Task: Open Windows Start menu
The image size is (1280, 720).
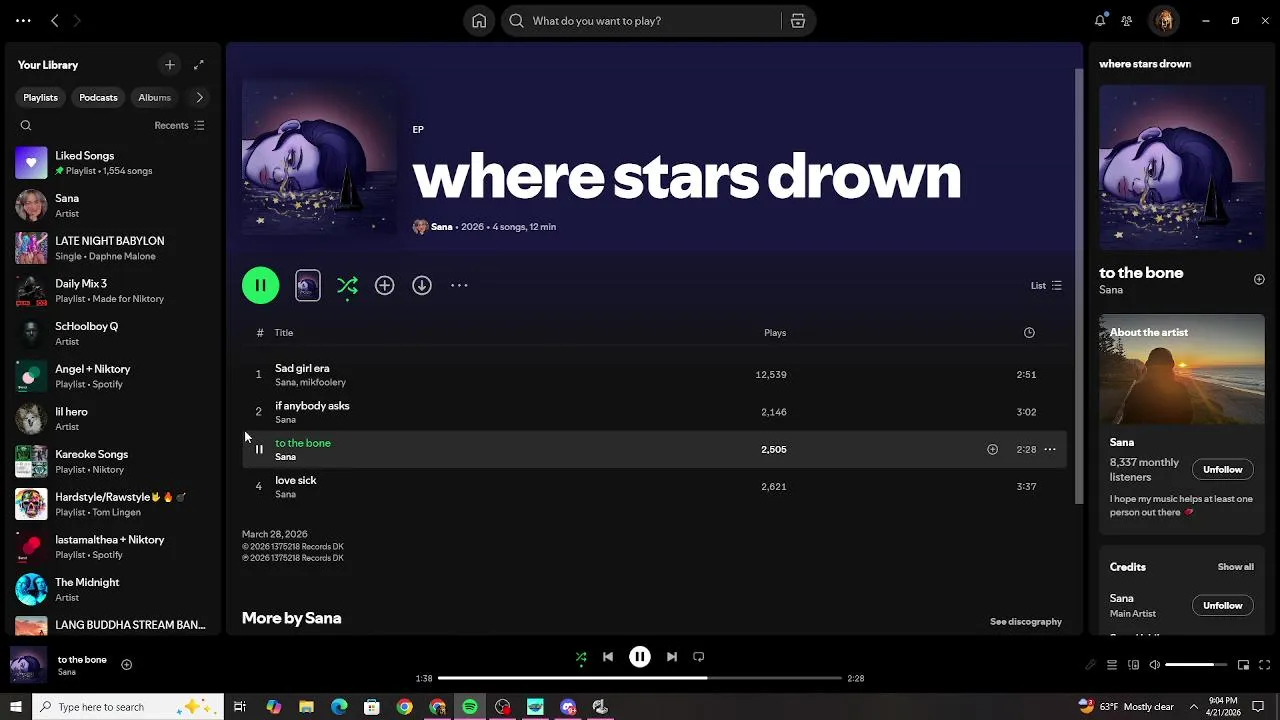Action: (15, 707)
